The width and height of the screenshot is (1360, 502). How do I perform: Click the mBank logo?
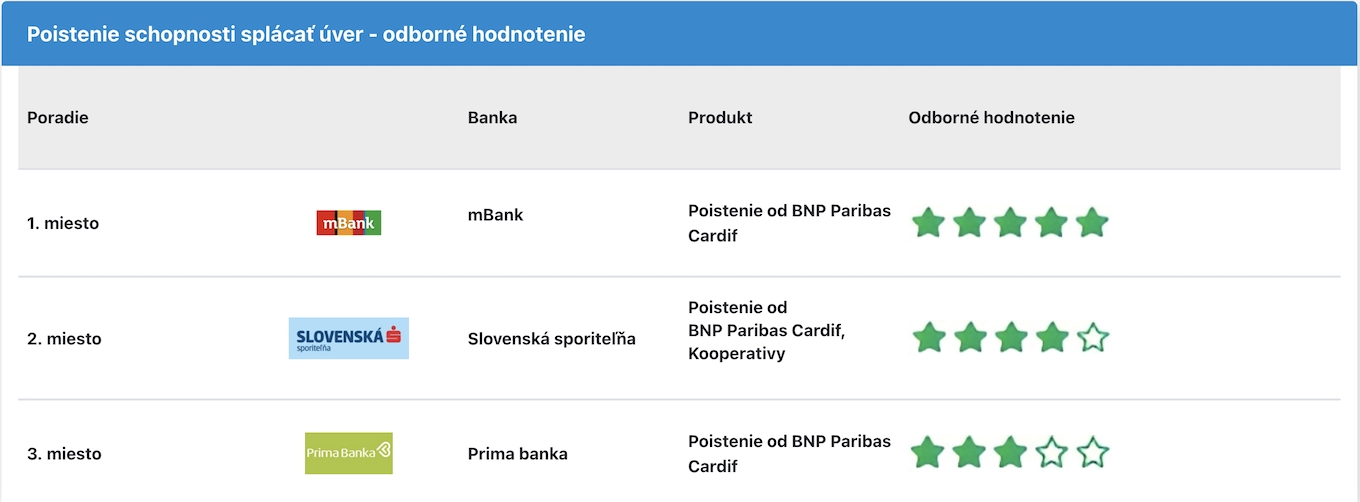pos(349,223)
